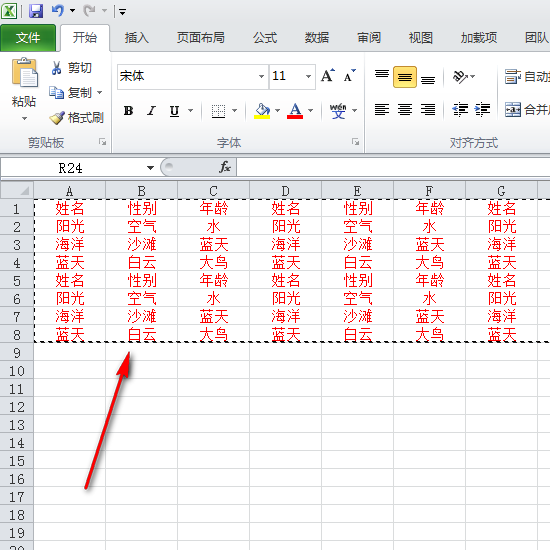Switch to the 开始 tab
Viewport: 550px width, 550px height.
click(x=85, y=38)
